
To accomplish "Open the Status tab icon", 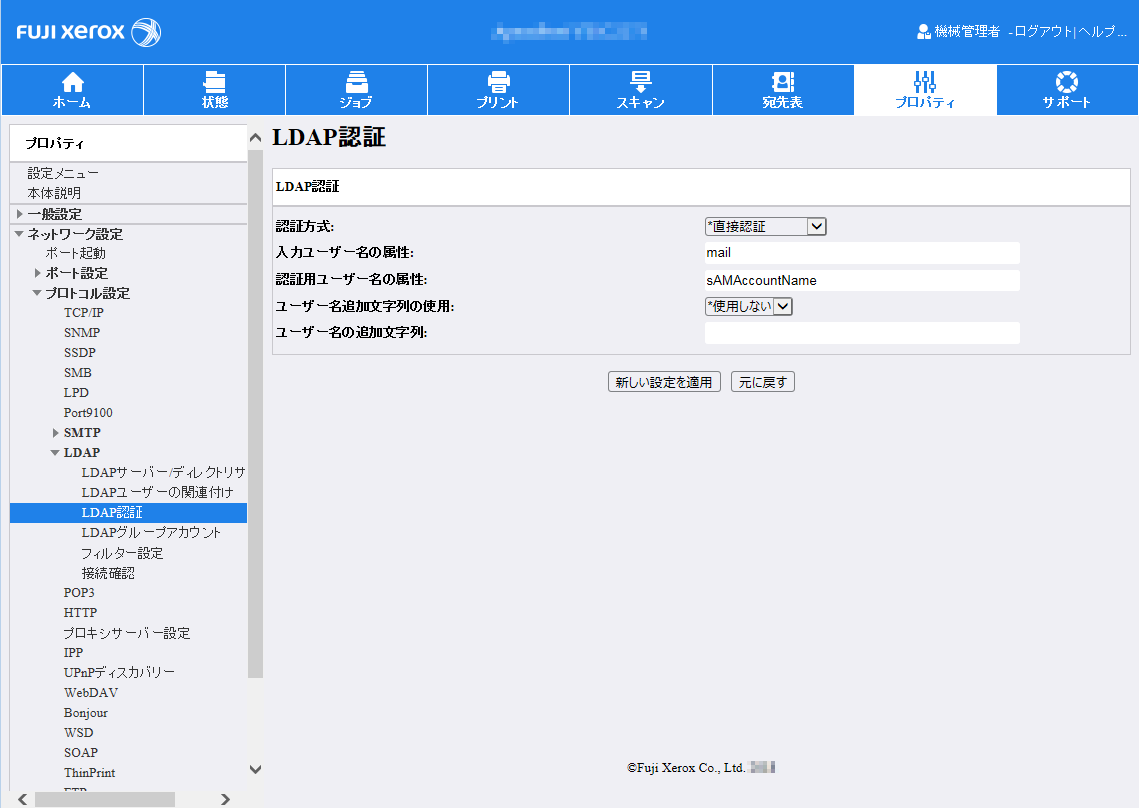I will click(215, 82).
